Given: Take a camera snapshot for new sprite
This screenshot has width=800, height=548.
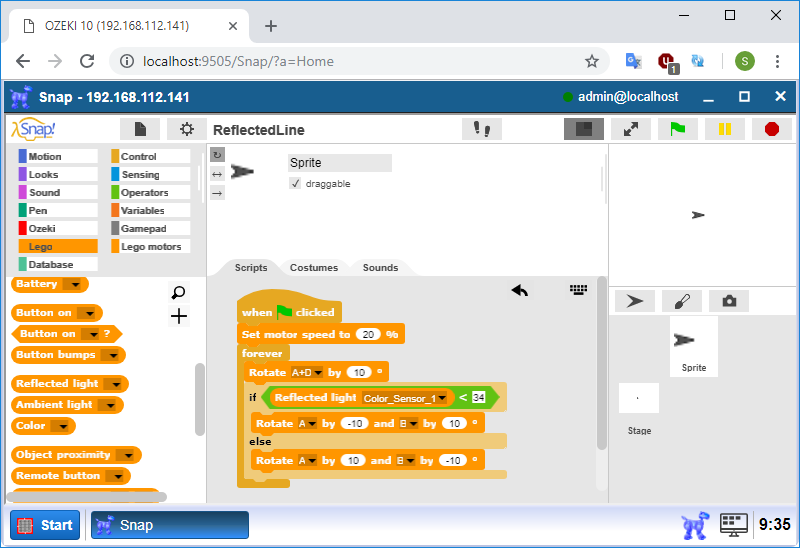Looking at the screenshot, I should (x=729, y=301).
